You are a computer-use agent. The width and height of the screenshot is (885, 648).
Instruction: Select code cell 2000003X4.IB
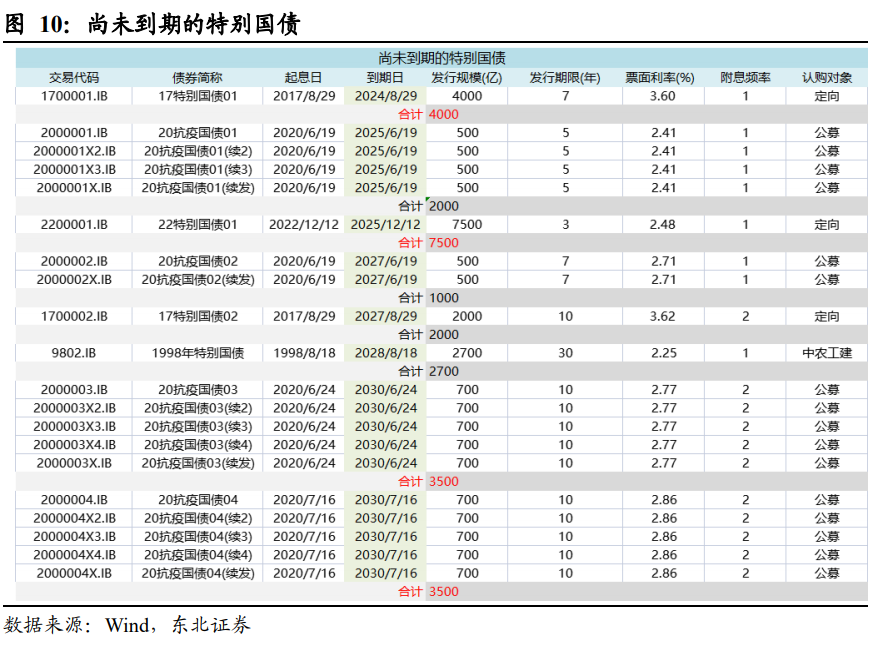coord(74,445)
